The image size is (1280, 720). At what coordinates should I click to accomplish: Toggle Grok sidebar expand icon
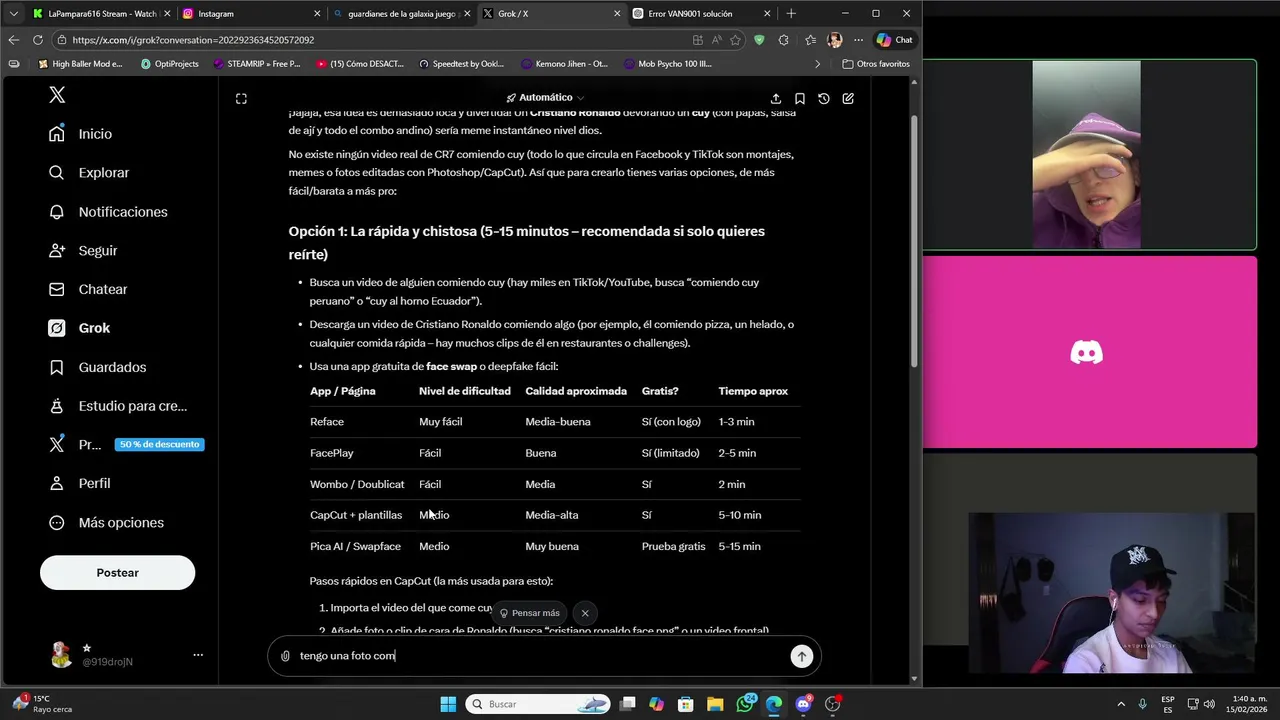pyautogui.click(x=241, y=98)
